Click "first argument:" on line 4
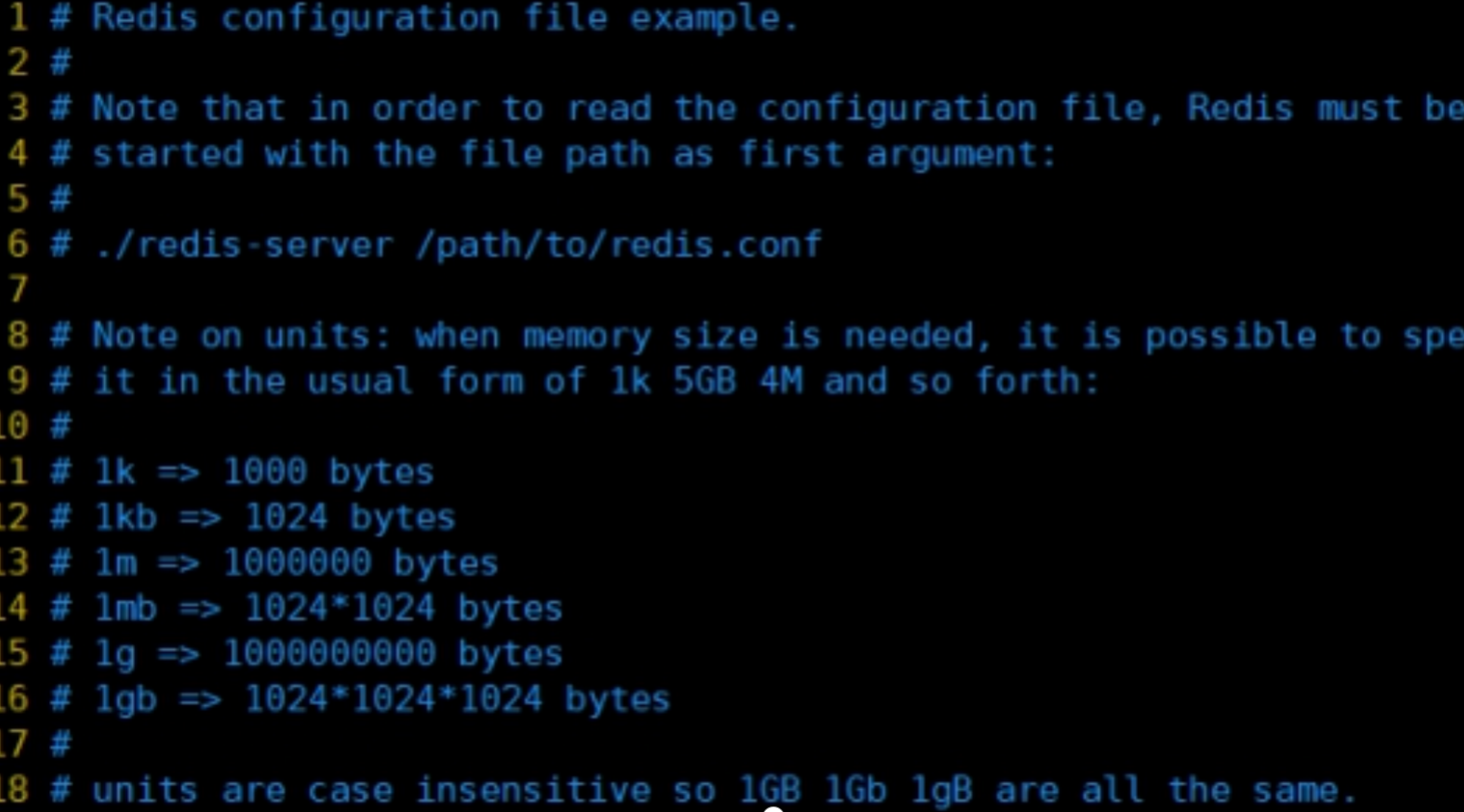 [x=898, y=154]
